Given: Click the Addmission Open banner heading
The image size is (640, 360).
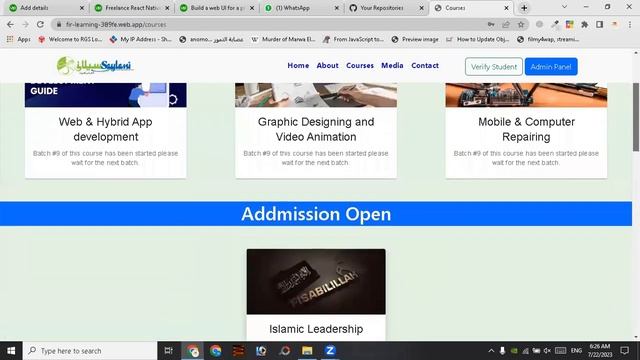Looking at the screenshot, I should 316,214.
